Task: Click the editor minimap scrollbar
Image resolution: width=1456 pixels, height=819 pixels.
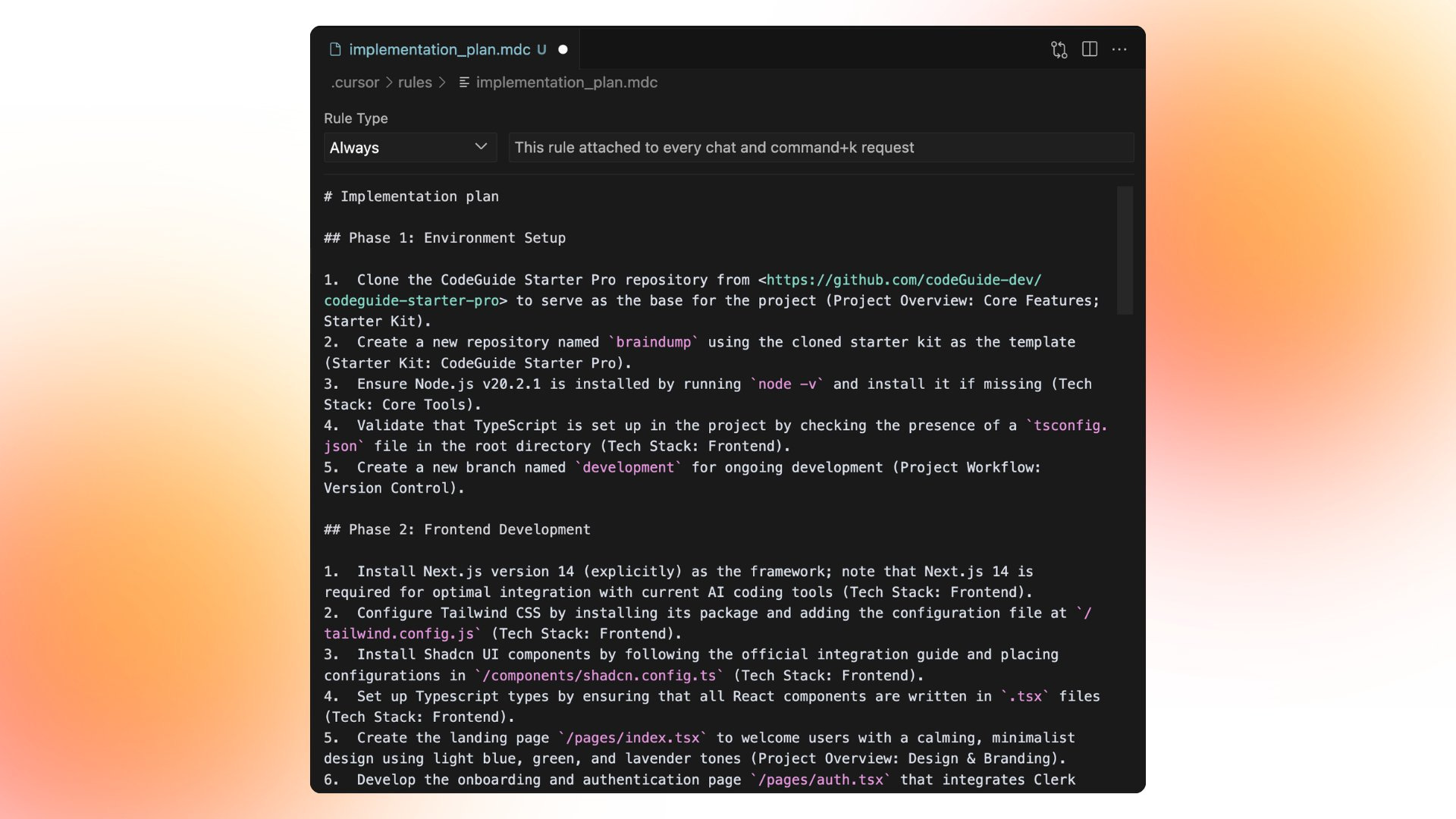Action: [1125, 250]
